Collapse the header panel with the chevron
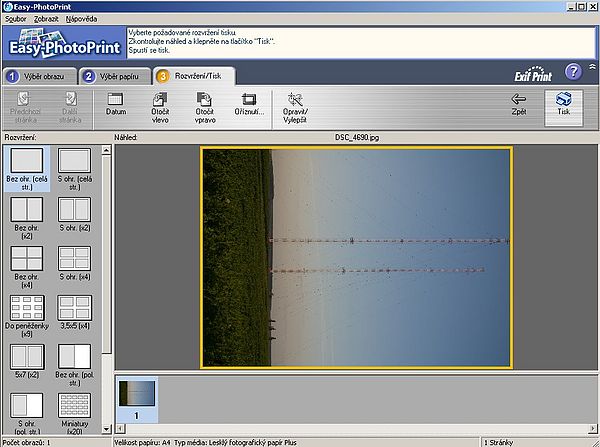The image size is (600, 447). [x=592, y=65]
